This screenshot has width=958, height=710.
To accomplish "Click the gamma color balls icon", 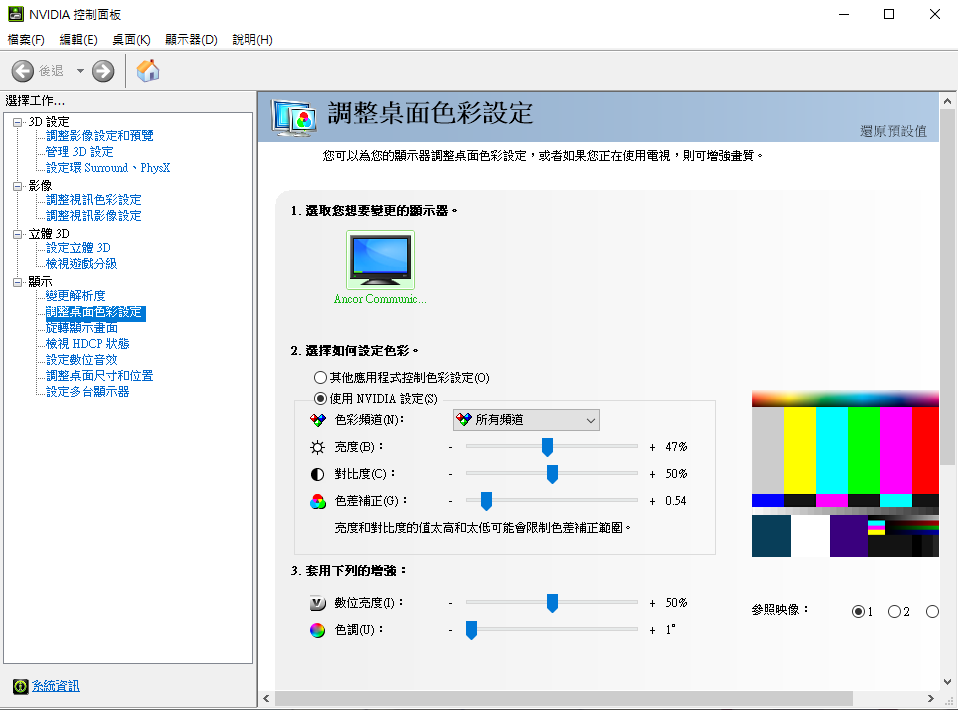I will point(318,502).
